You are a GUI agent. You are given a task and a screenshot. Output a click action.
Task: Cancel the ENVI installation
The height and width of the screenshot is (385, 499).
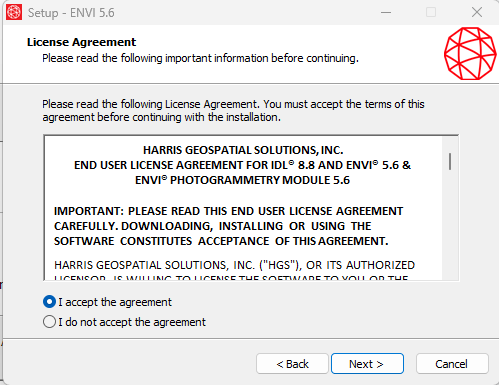click(452, 364)
